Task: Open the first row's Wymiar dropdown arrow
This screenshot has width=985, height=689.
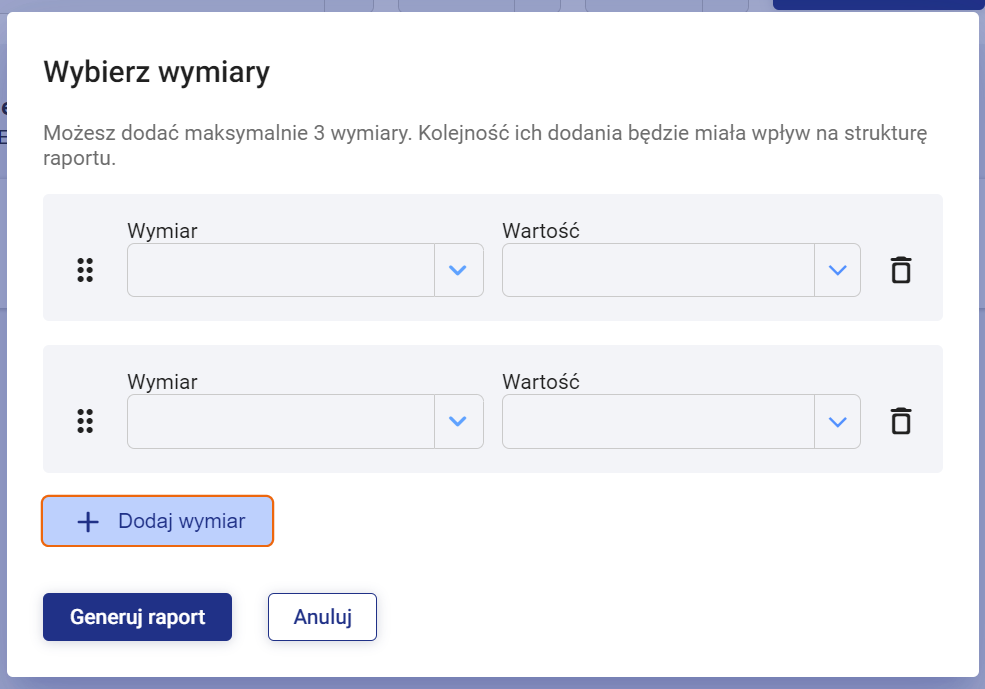Action: click(458, 270)
